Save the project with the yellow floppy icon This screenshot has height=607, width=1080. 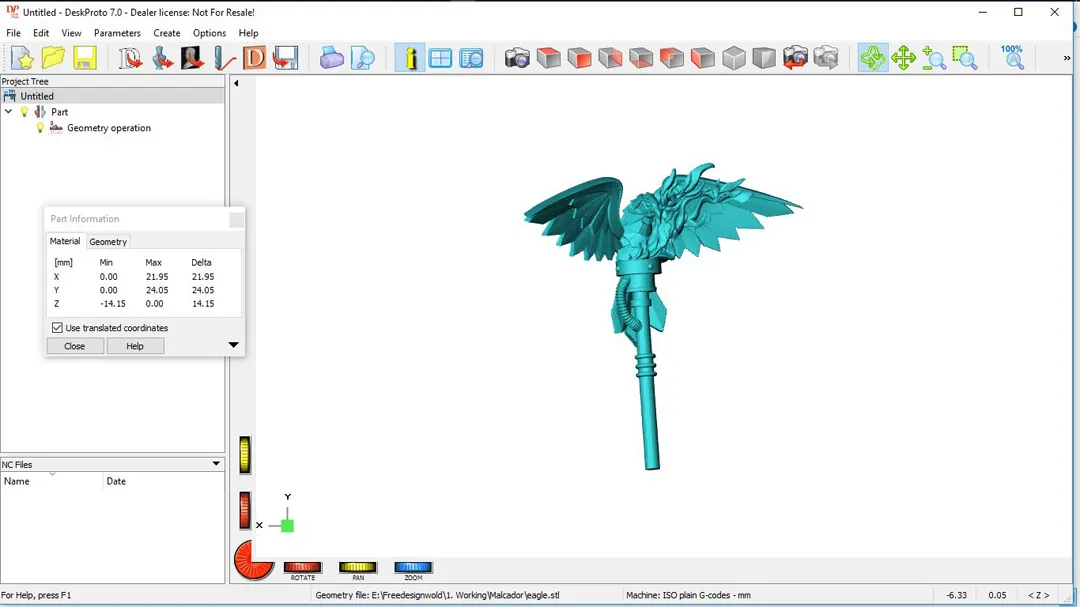(x=84, y=58)
